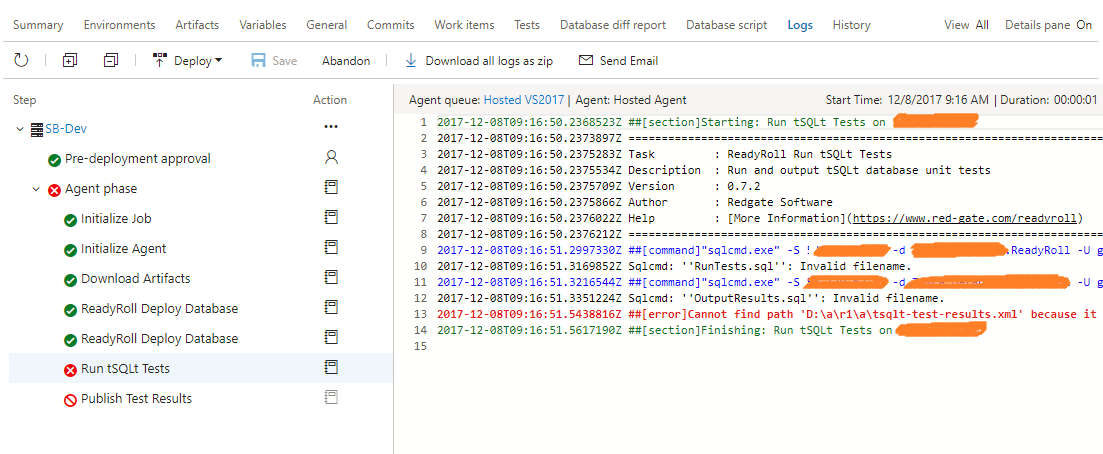
Task: Select the Publish Test Results step
Action: point(136,398)
